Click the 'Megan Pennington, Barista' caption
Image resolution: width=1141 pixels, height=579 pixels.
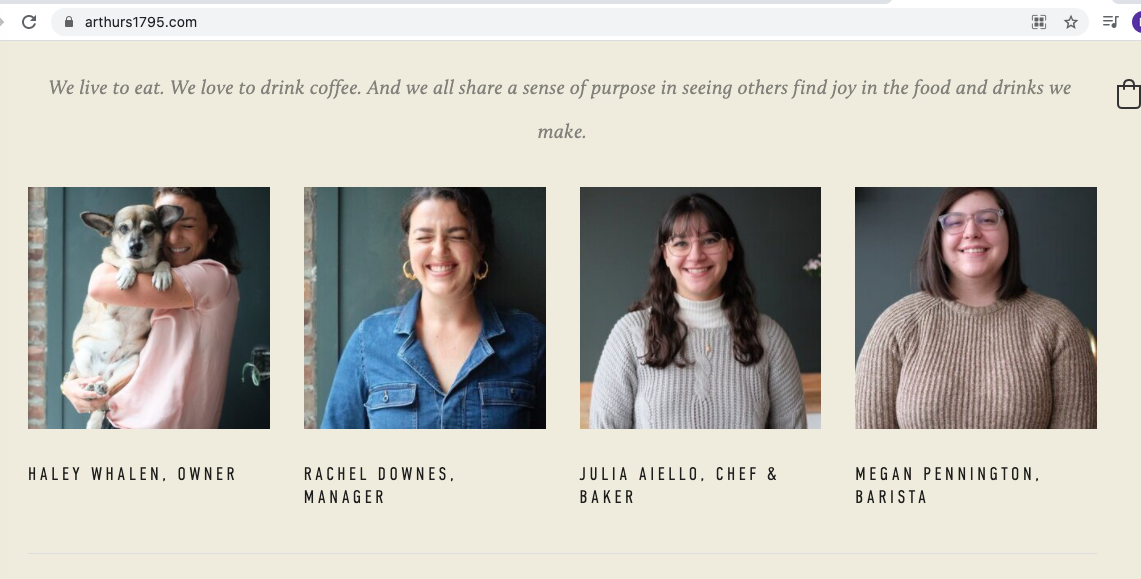[948, 485]
